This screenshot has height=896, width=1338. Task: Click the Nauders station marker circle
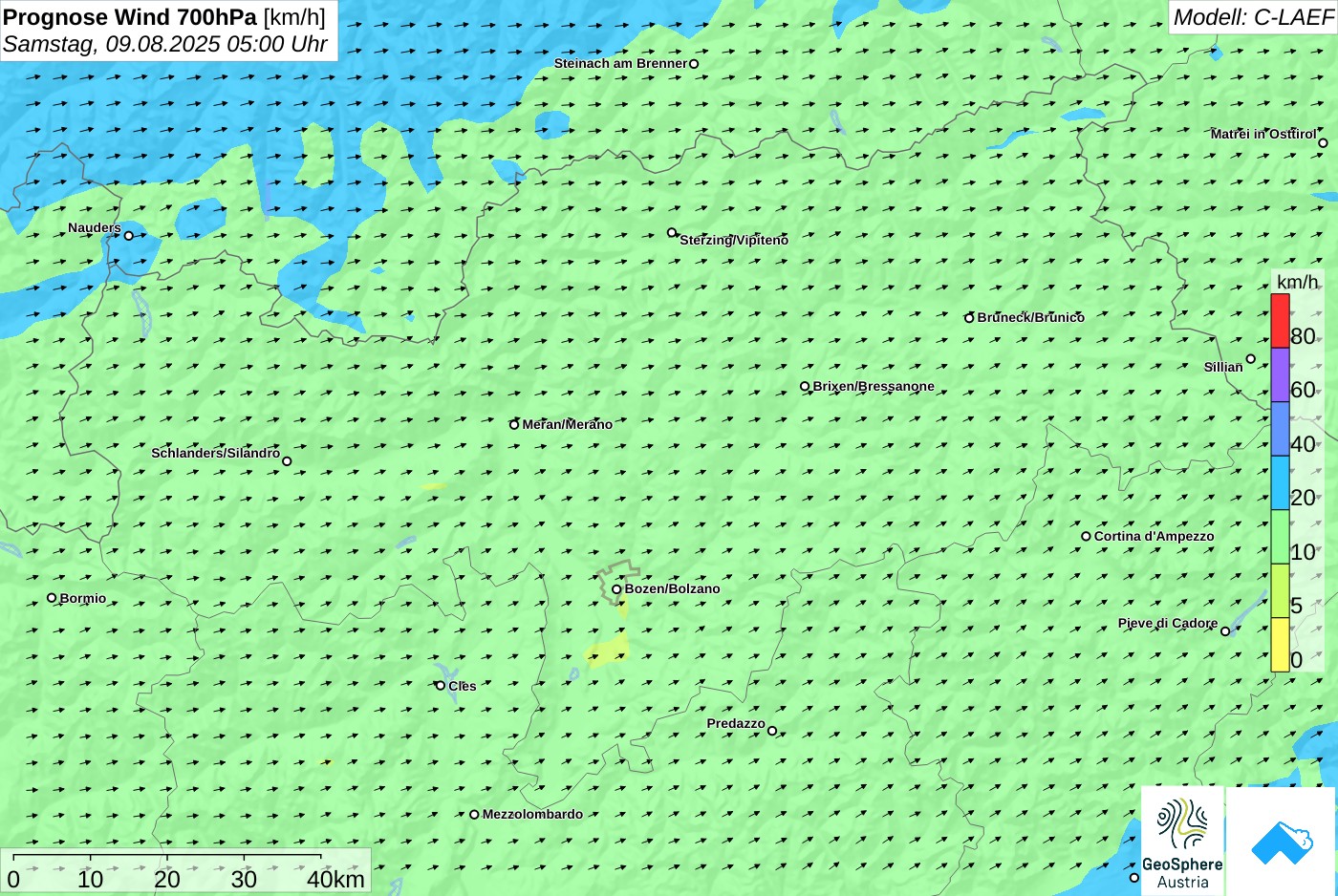click(129, 236)
